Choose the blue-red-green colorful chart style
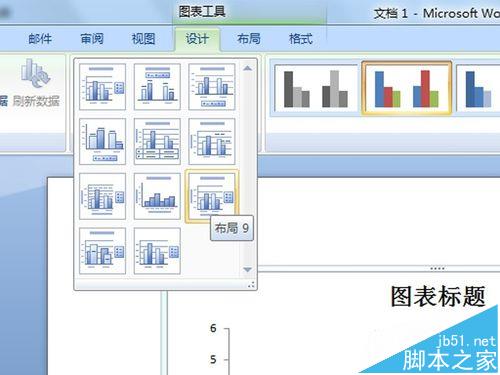 407,88
